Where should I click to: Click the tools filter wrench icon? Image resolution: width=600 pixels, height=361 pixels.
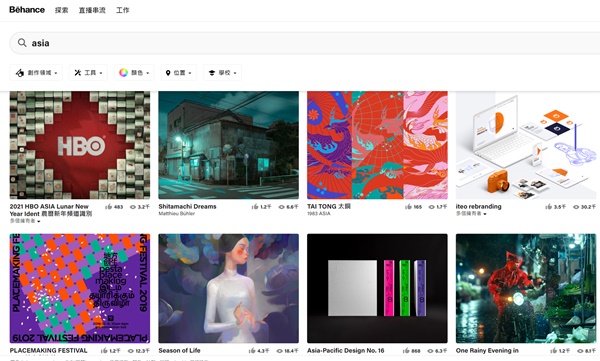tap(78, 72)
